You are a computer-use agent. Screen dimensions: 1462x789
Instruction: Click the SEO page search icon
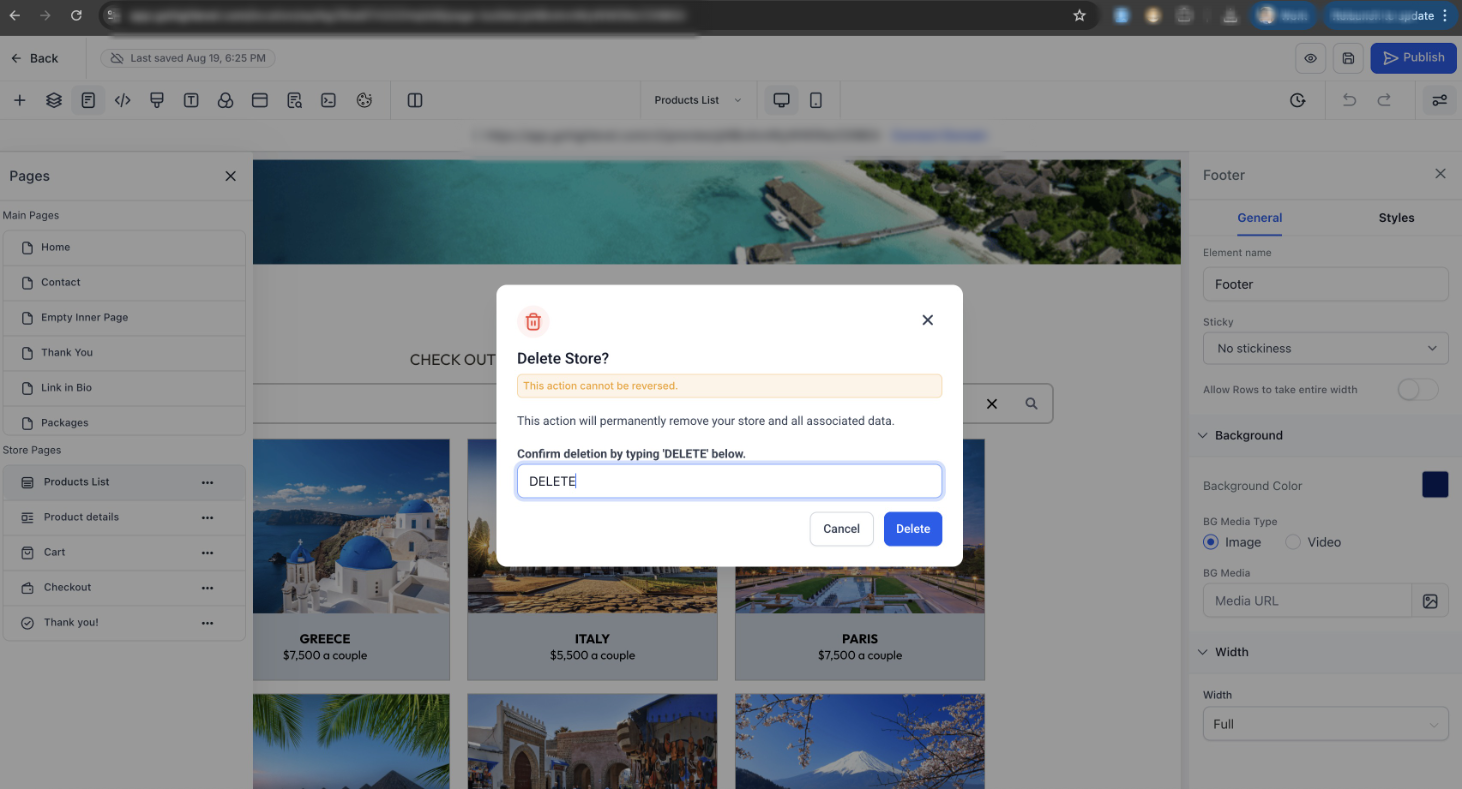click(294, 100)
